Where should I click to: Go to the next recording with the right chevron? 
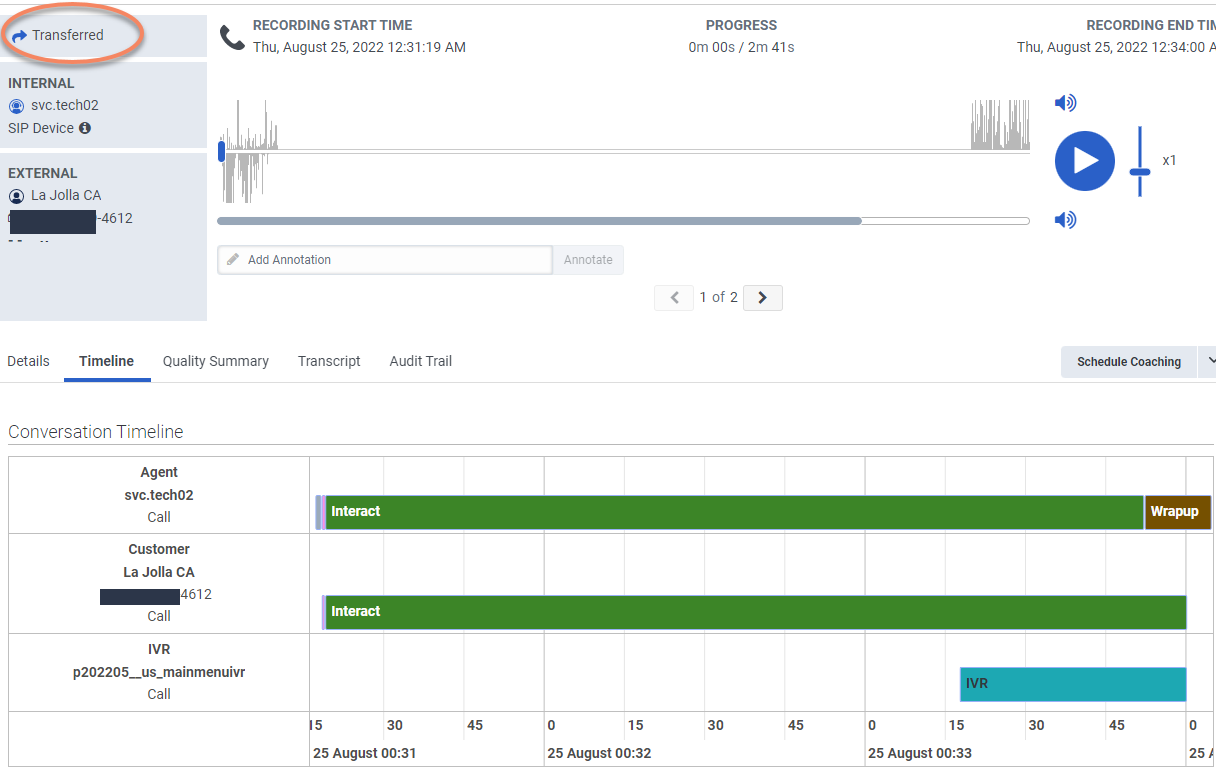coord(763,297)
